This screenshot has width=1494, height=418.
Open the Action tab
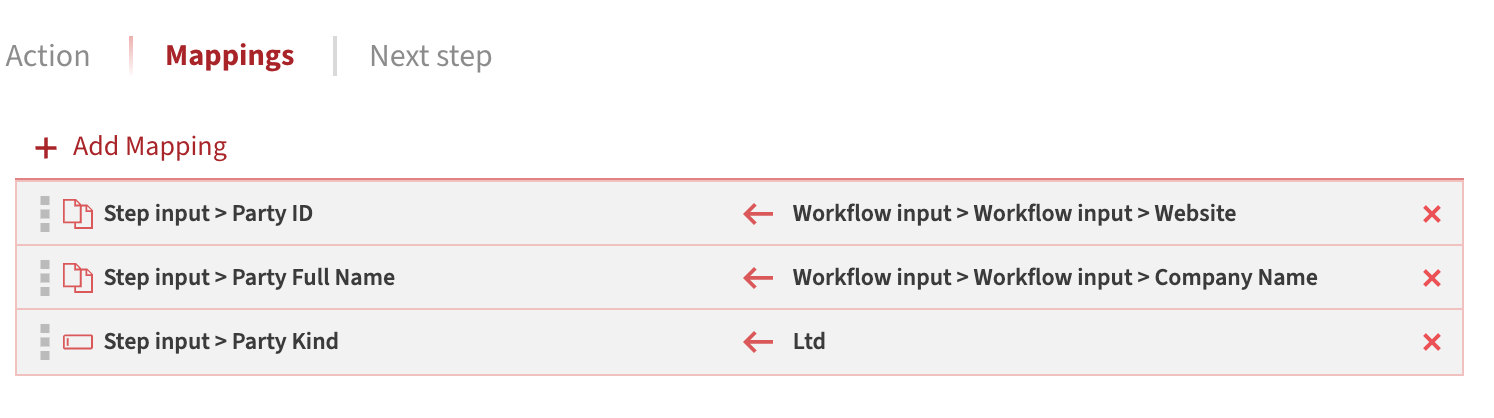(x=48, y=56)
